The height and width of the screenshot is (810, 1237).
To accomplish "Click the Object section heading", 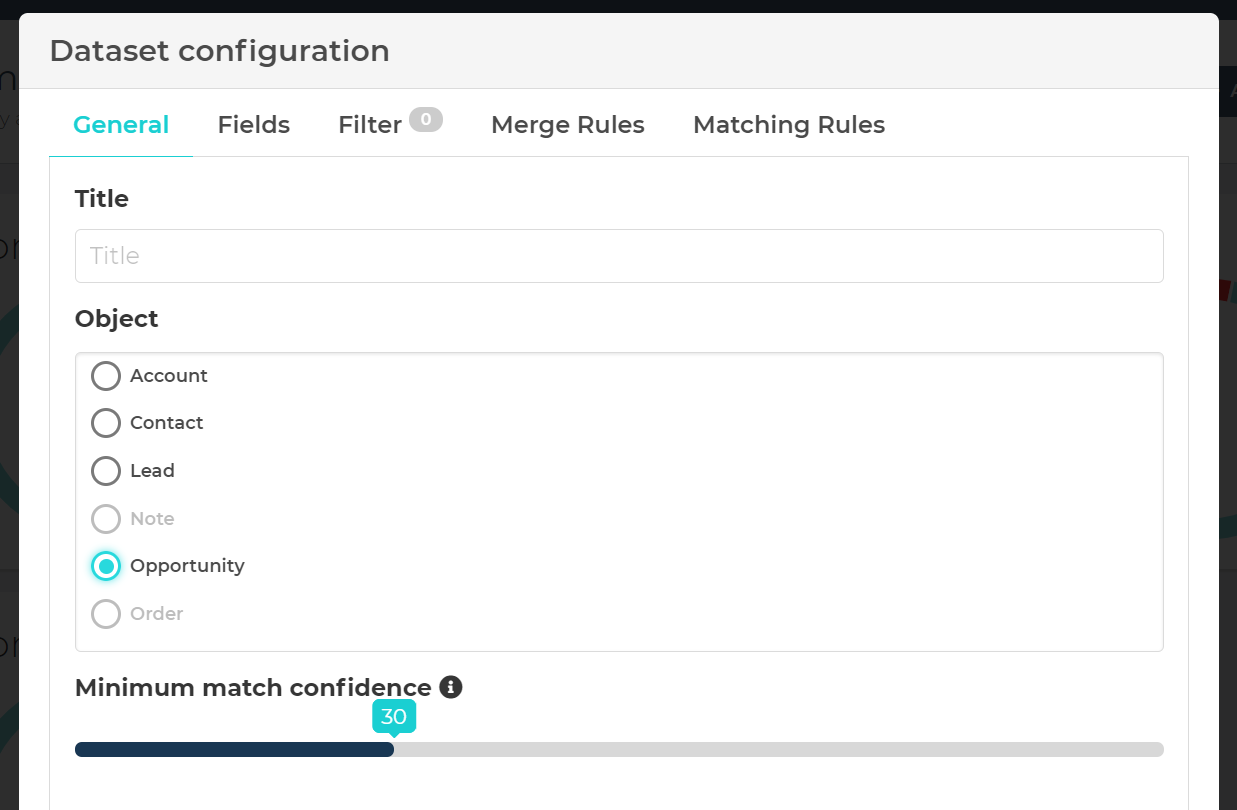I will pos(116,319).
